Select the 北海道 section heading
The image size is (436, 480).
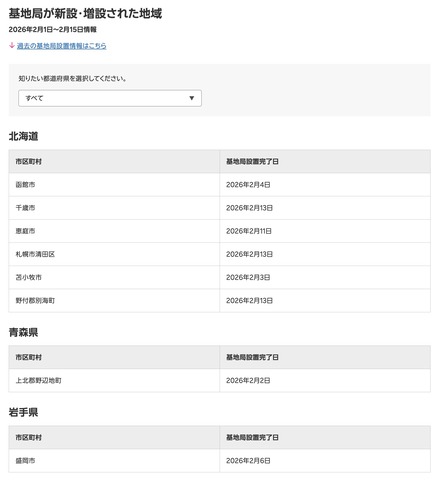[23, 136]
